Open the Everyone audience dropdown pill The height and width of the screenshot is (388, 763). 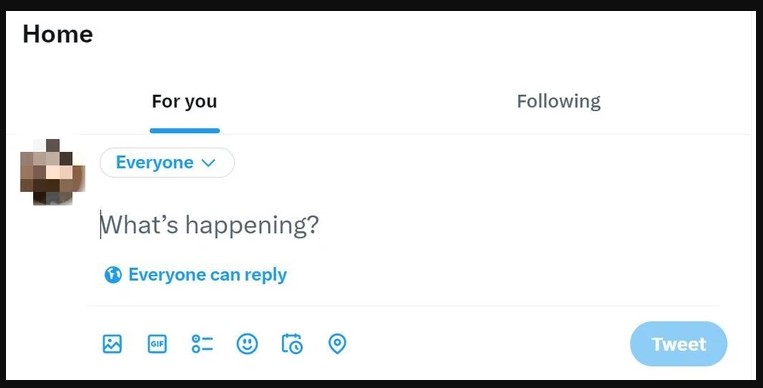click(x=167, y=163)
